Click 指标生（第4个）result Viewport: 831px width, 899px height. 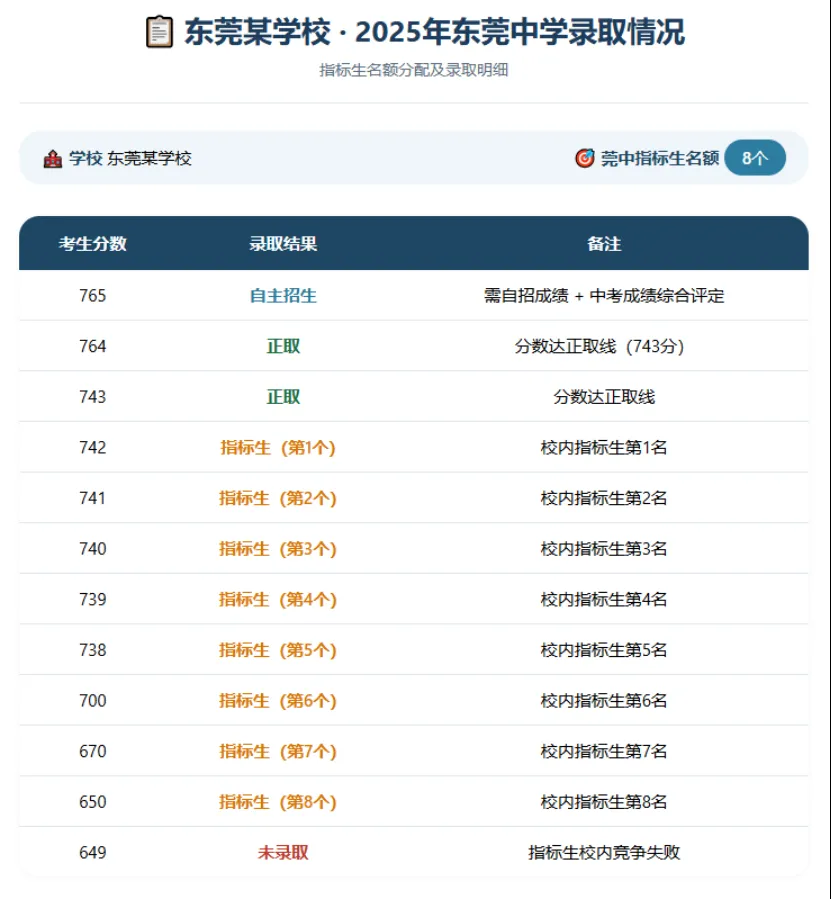[278, 599]
